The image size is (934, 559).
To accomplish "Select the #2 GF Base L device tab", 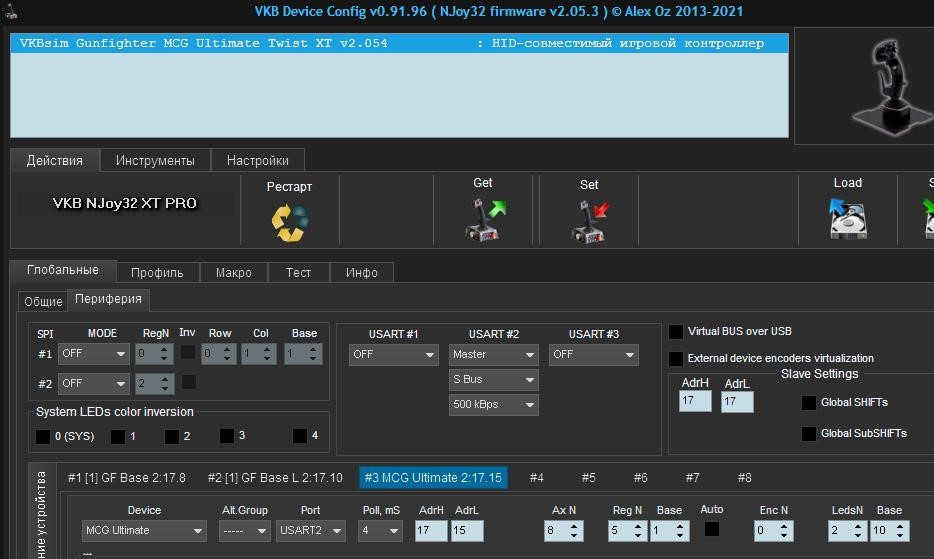I will point(275,478).
